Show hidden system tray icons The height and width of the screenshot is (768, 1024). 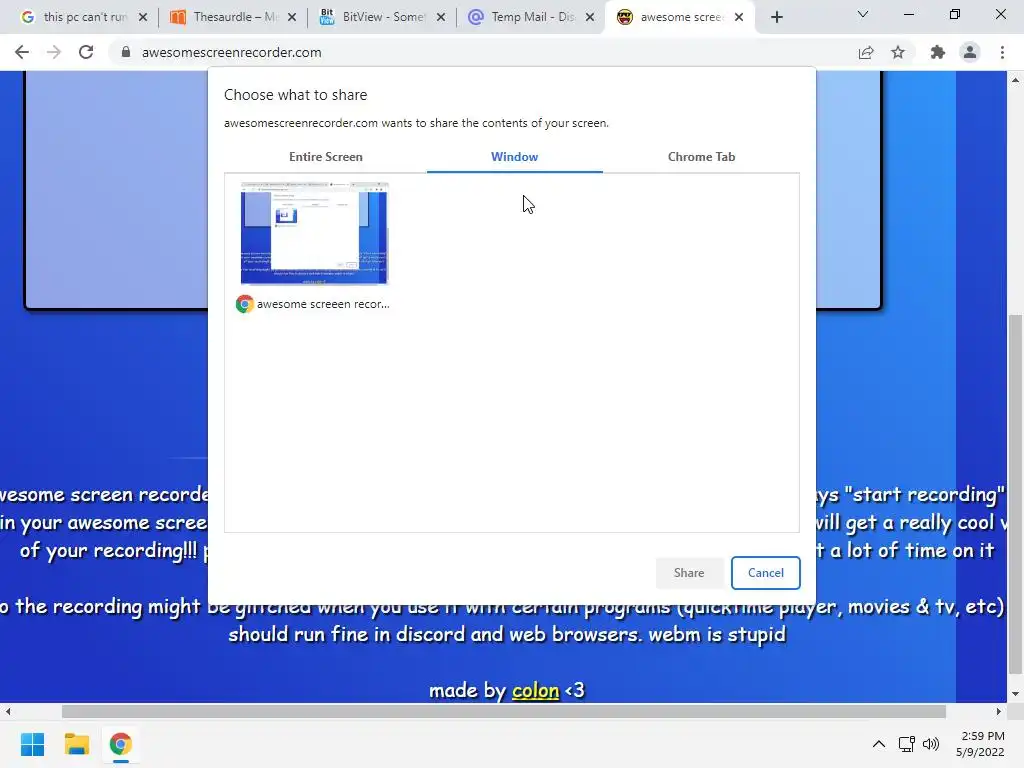point(879,744)
